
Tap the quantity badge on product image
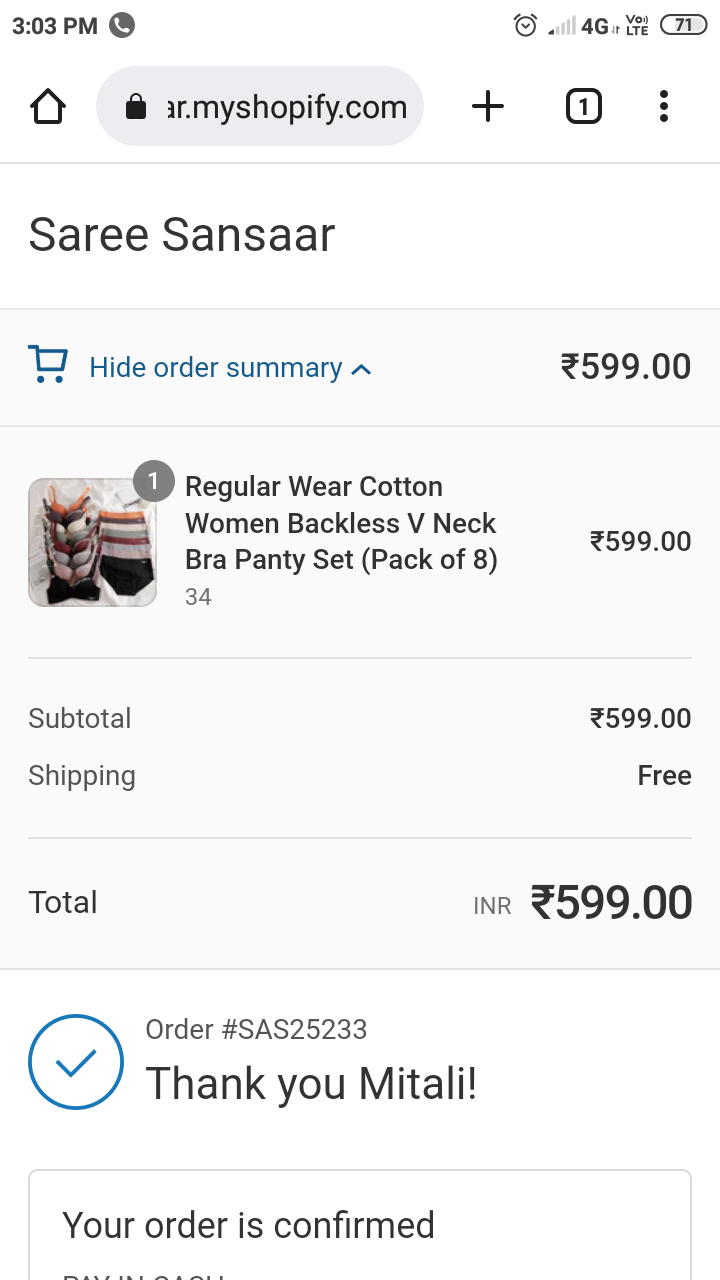pyautogui.click(x=153, y=481)
